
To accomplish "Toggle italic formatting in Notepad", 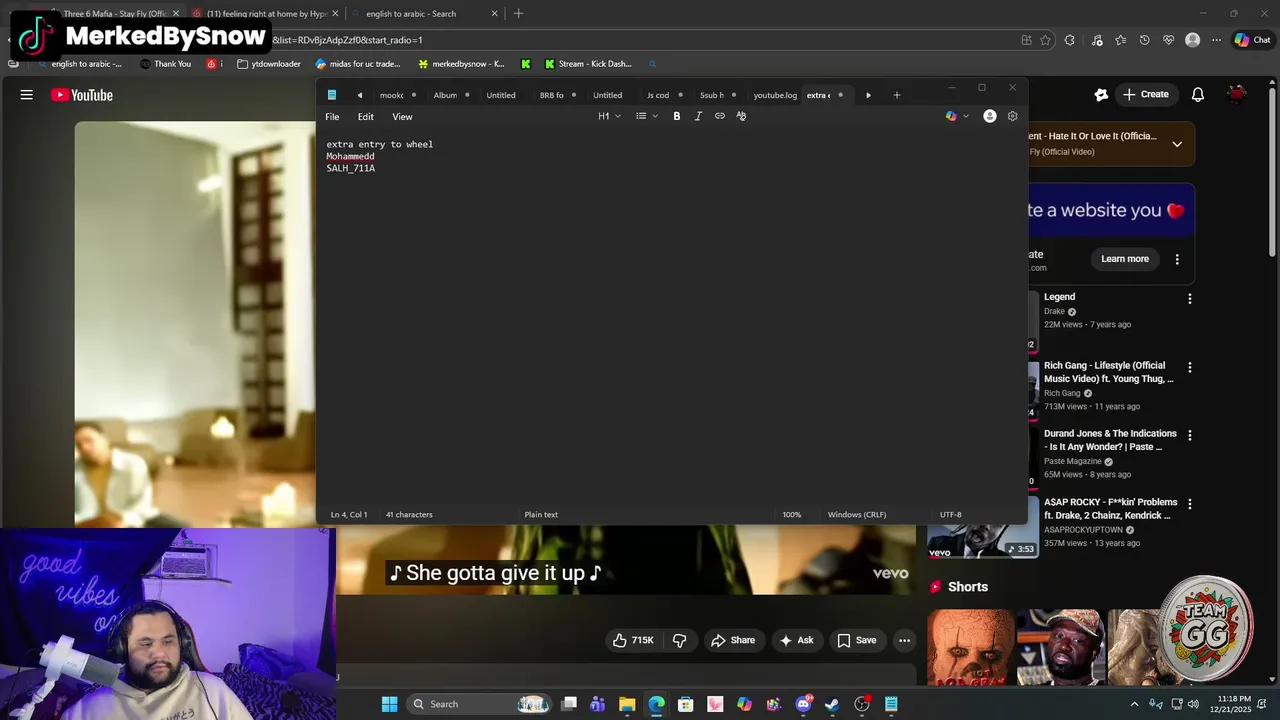I will 698,116.
